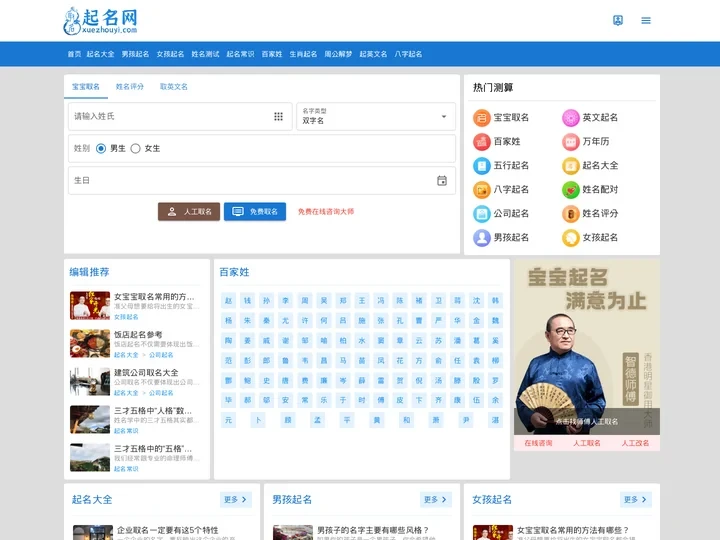The height and width of the screenshot is (540, 720).
Task: Select surname 唐 in 百家姓 grid
Action: pyautogui.click(x=286, y=380)
